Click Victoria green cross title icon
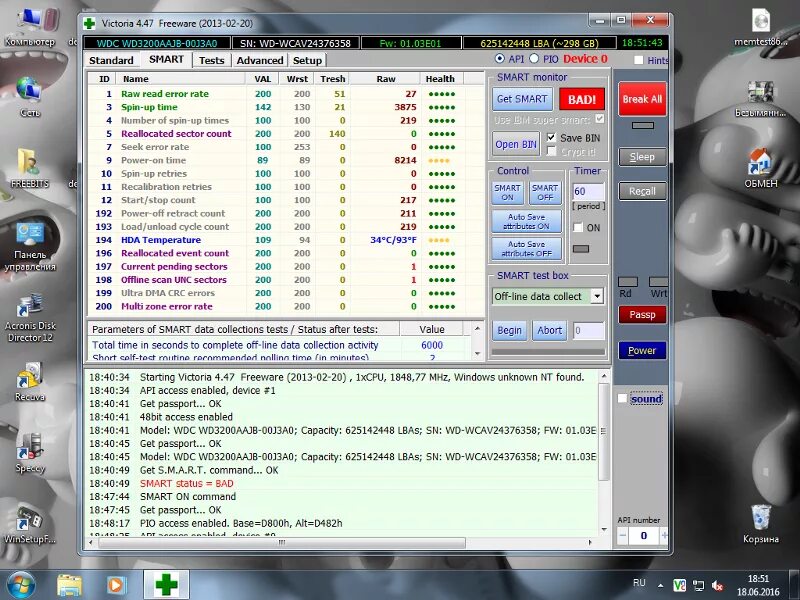800x600 pixels. pos(89,23)
